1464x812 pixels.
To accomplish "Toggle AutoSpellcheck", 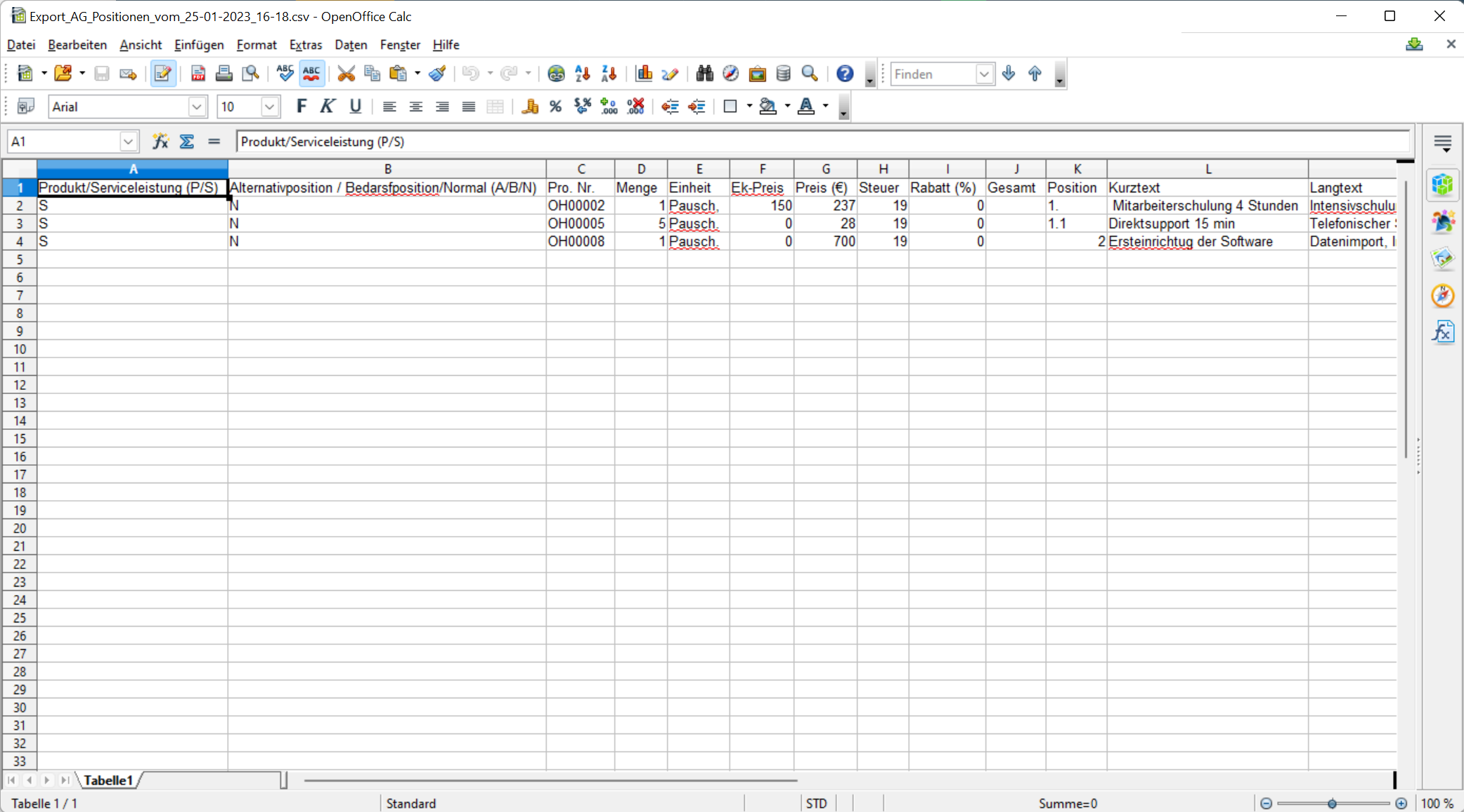I will click(x=311, y=74).
